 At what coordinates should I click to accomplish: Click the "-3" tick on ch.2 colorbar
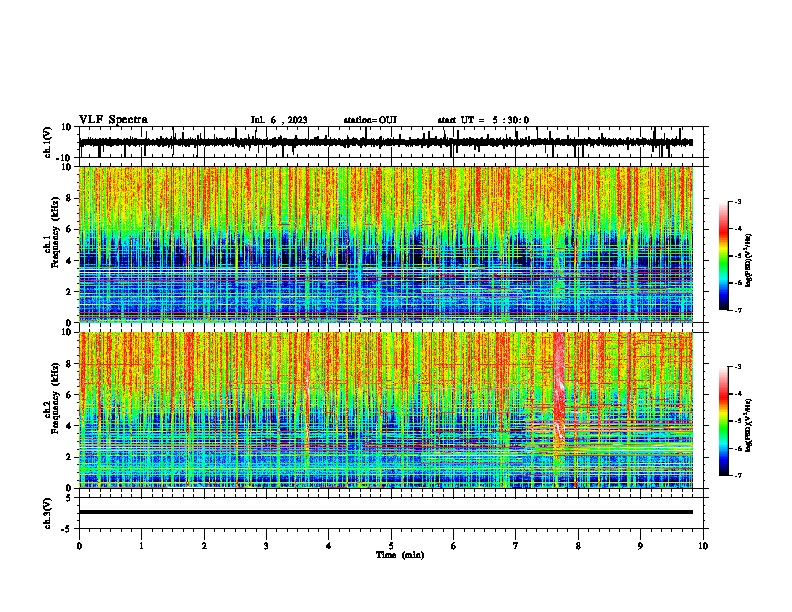click(x=738, y=367)
